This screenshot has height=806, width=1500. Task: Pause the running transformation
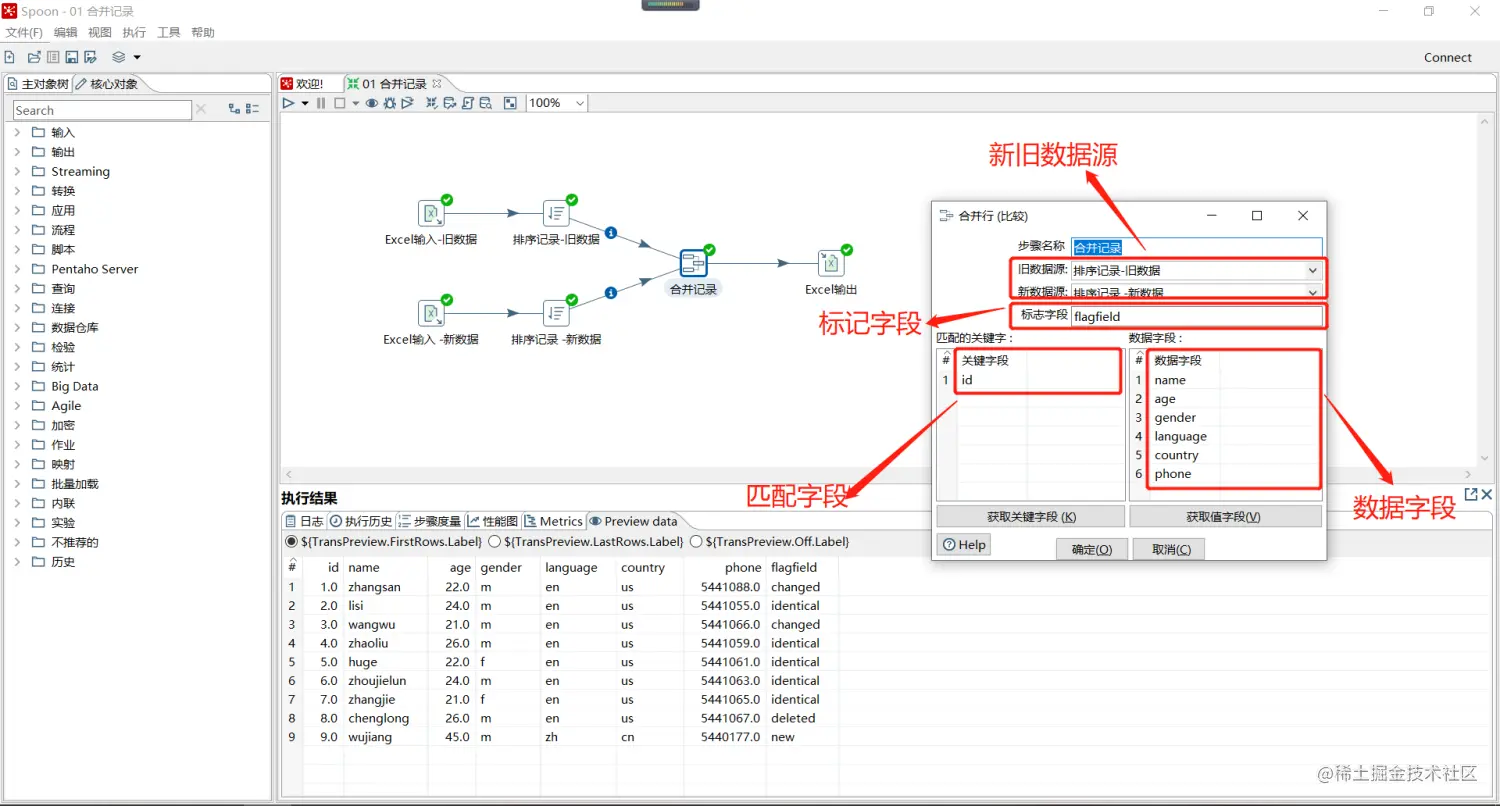(x=321, y=103)
